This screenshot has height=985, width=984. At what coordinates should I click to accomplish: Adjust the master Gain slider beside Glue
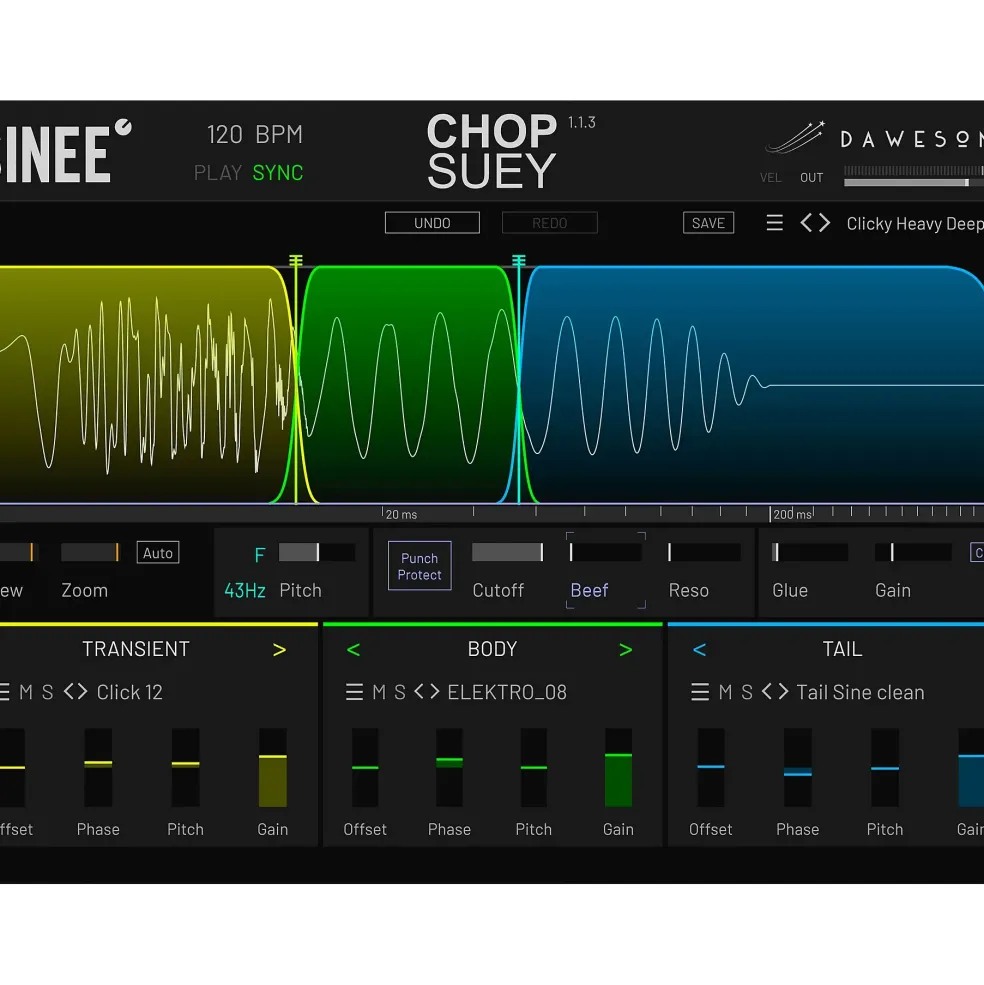pos(913,552)
